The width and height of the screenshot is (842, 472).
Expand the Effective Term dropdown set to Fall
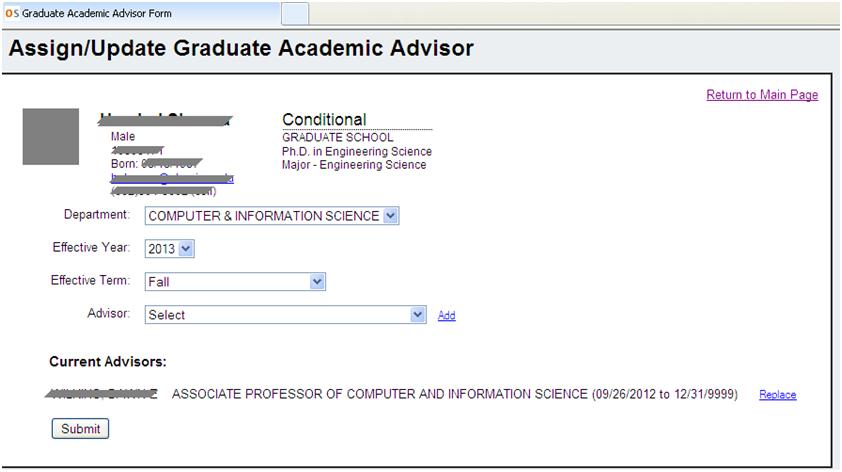(x=235, y=282)
